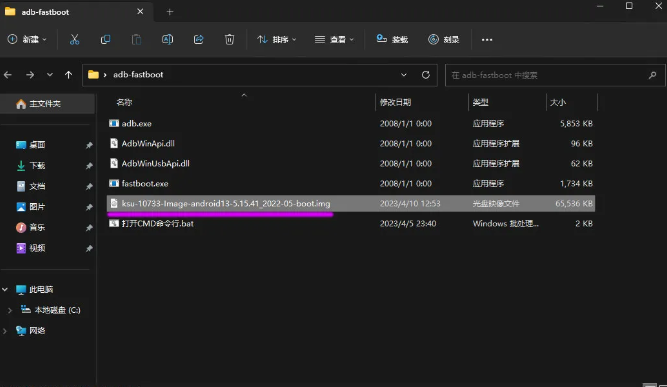Click the Copy icon in toolbar
Viewport: 667px width, 387px height.
point(105,40)
